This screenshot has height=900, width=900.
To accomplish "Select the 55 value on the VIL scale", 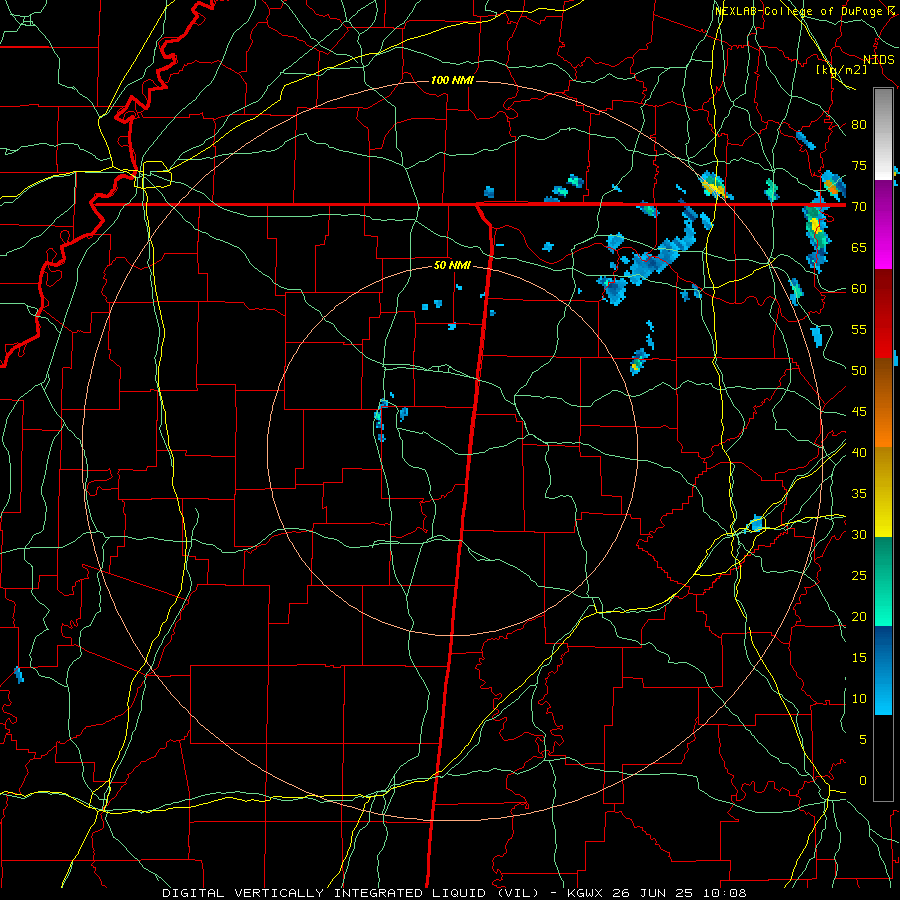I will click(859, 329).
